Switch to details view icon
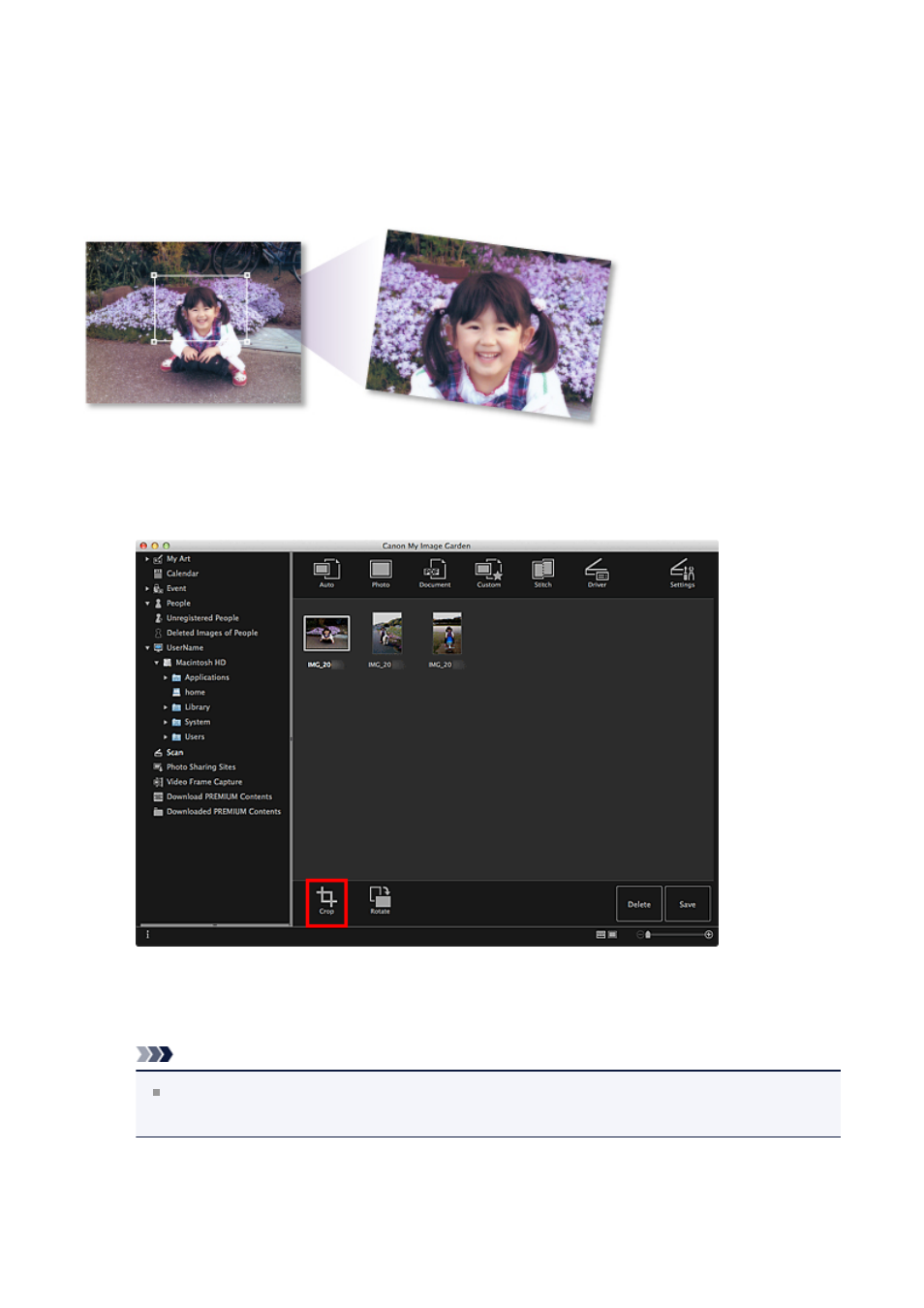924x1308 pixels. coord(612,935)
